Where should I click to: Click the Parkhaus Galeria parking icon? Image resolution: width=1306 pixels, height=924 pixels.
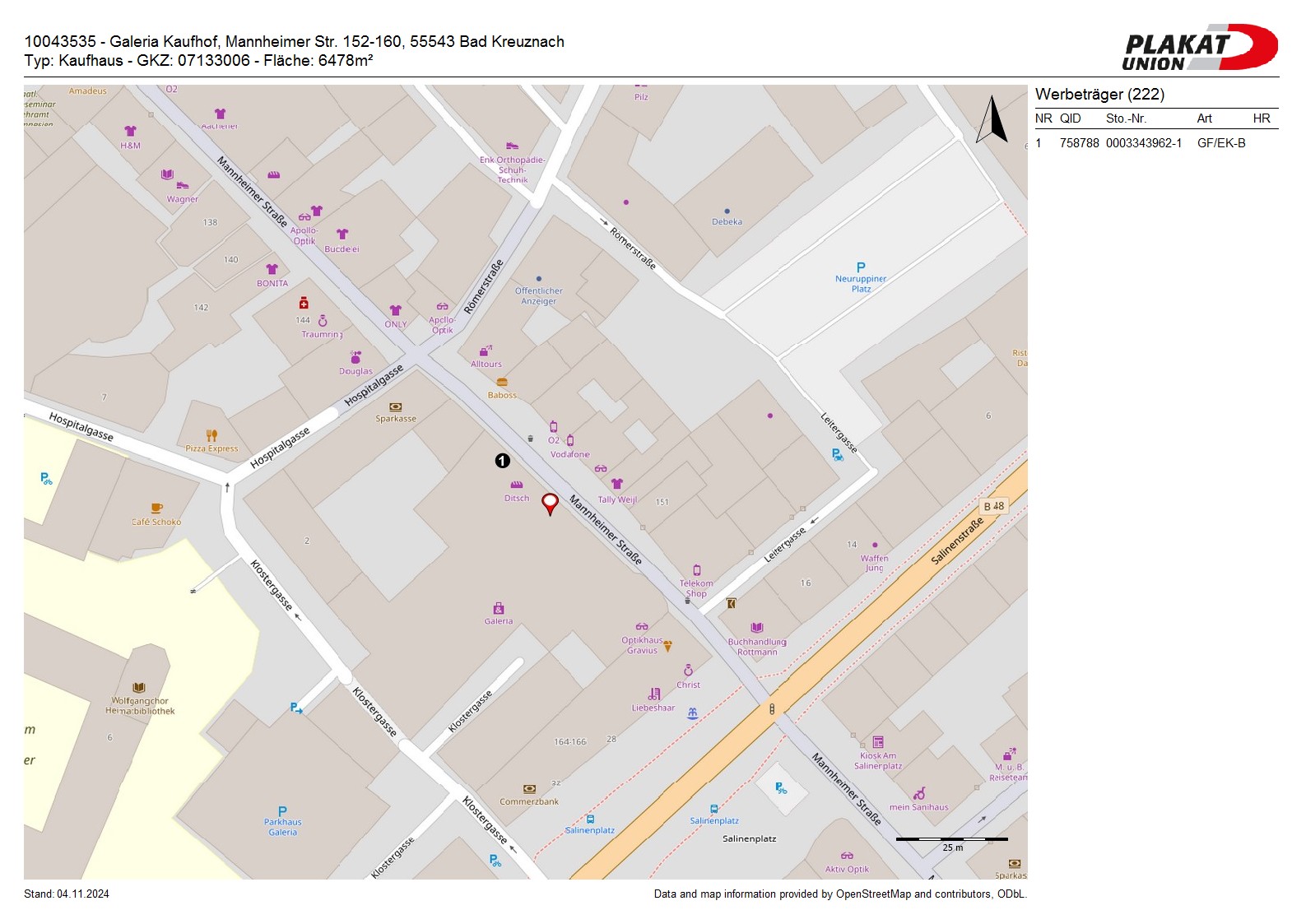click(x=282, y=811)
